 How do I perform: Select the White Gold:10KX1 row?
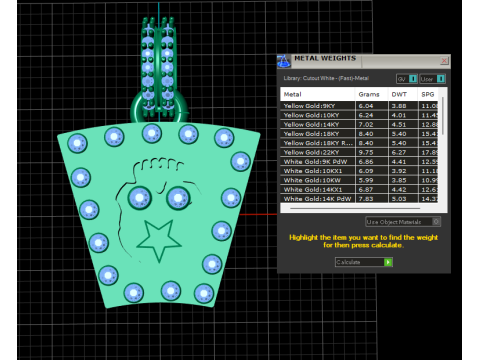359,171
